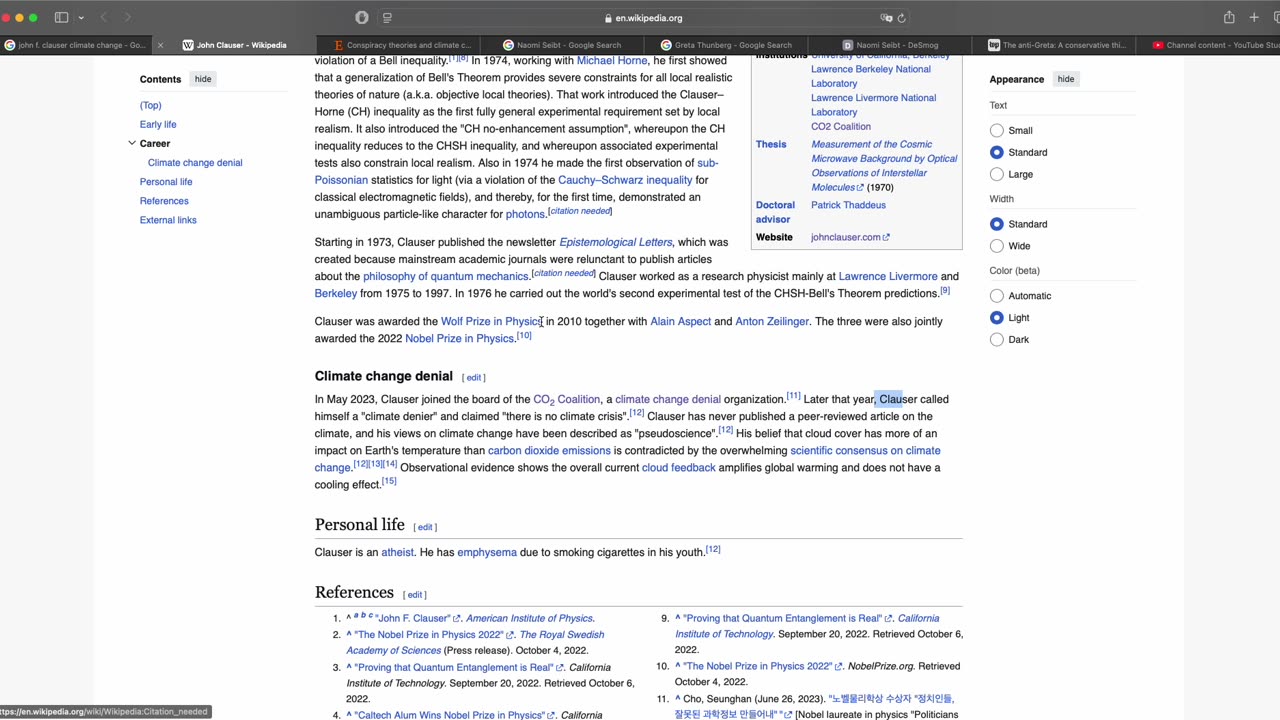Open the Career entry in Contents
The image size is (1280, 720).
pyautogui.click(x=155, y=143)
